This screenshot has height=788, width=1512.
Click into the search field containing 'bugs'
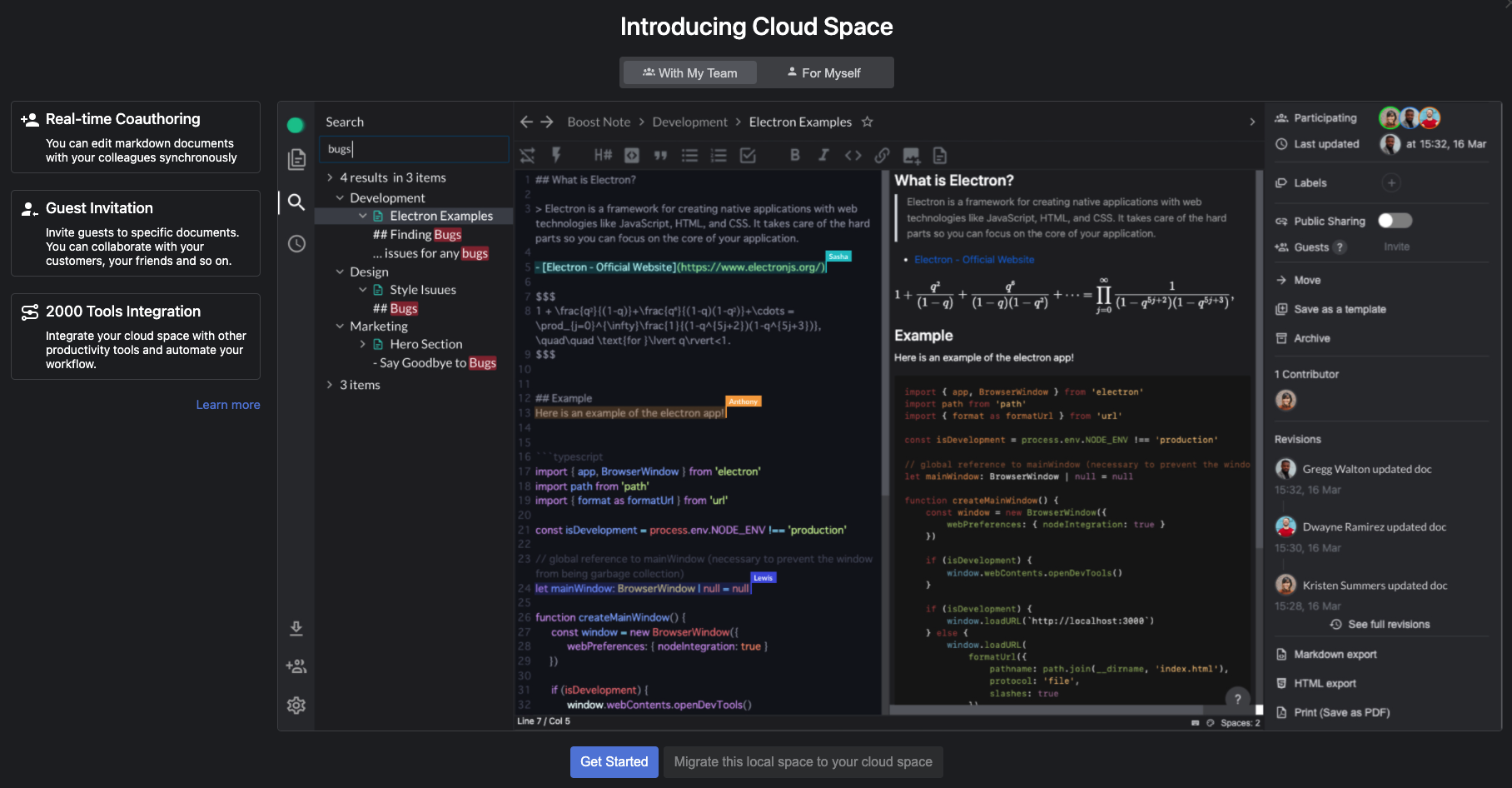(414, 149)
